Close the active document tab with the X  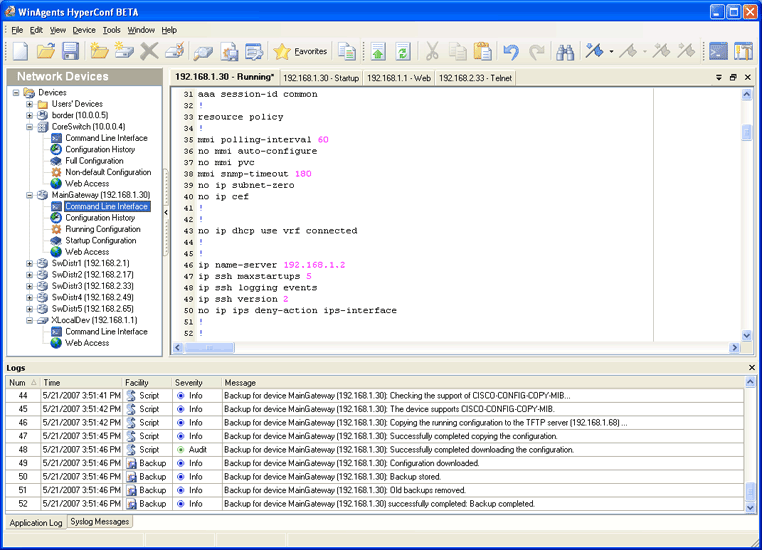(748, 77)
